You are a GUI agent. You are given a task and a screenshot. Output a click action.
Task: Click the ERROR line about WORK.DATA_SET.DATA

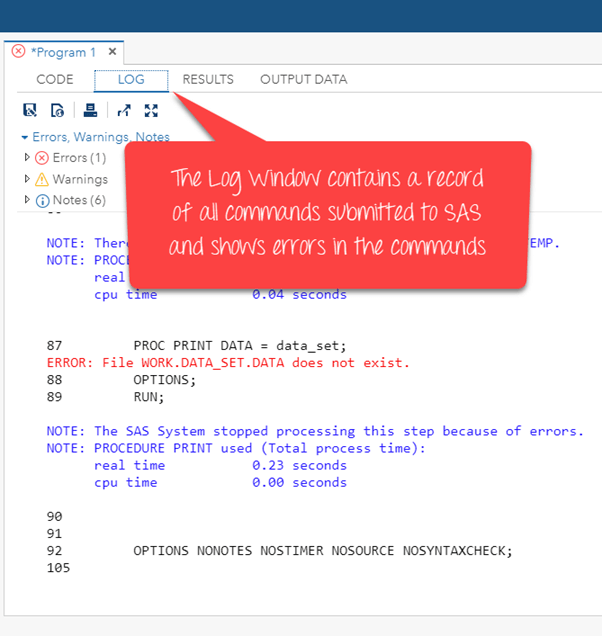pyautogui.click(x=228, y=362)
